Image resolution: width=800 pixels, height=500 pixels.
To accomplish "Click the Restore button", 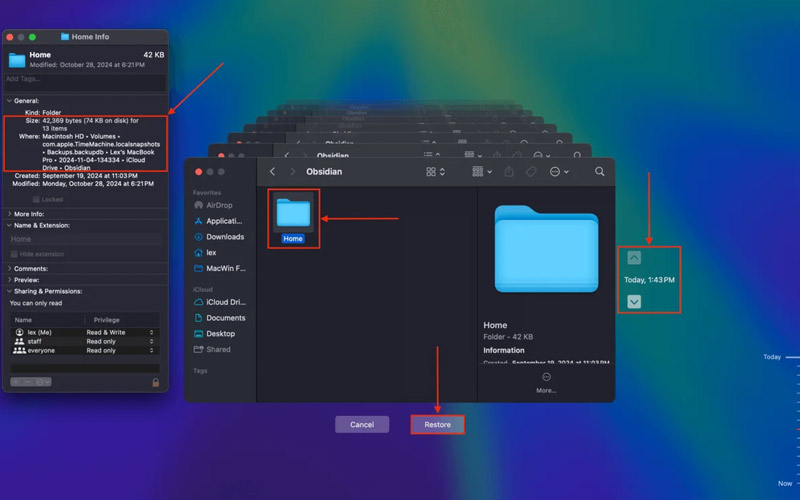I will [x=437, y=425].
